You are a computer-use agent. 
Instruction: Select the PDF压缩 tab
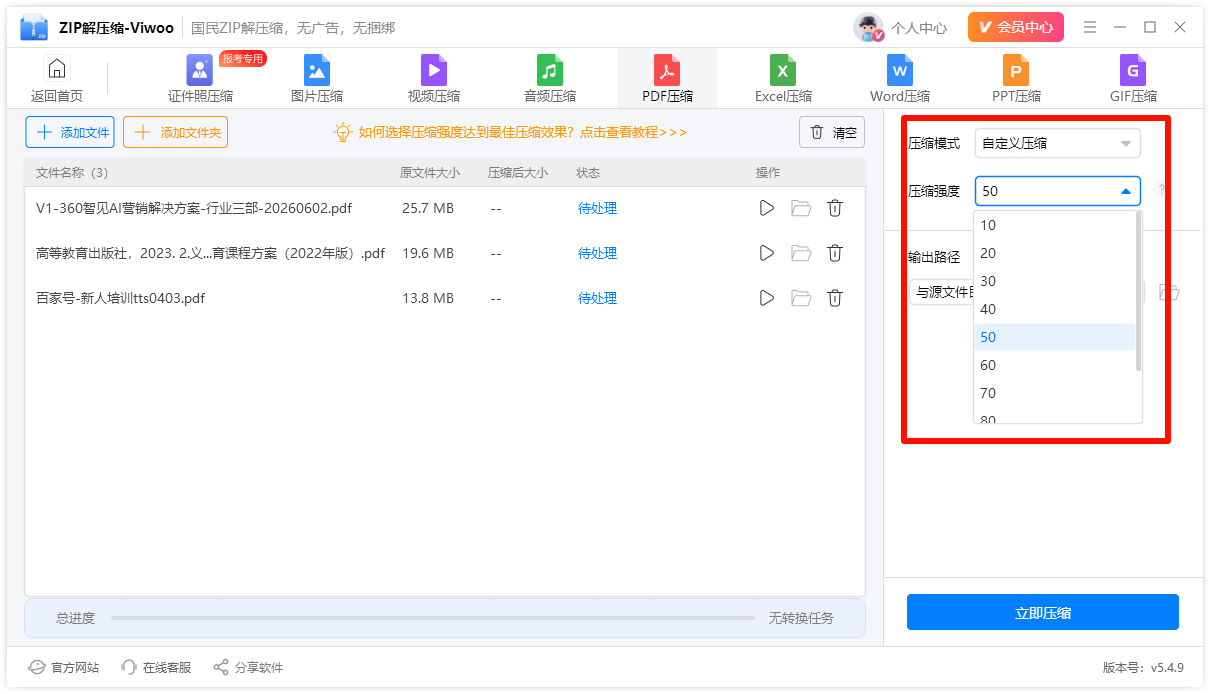(x=667, y=79)
